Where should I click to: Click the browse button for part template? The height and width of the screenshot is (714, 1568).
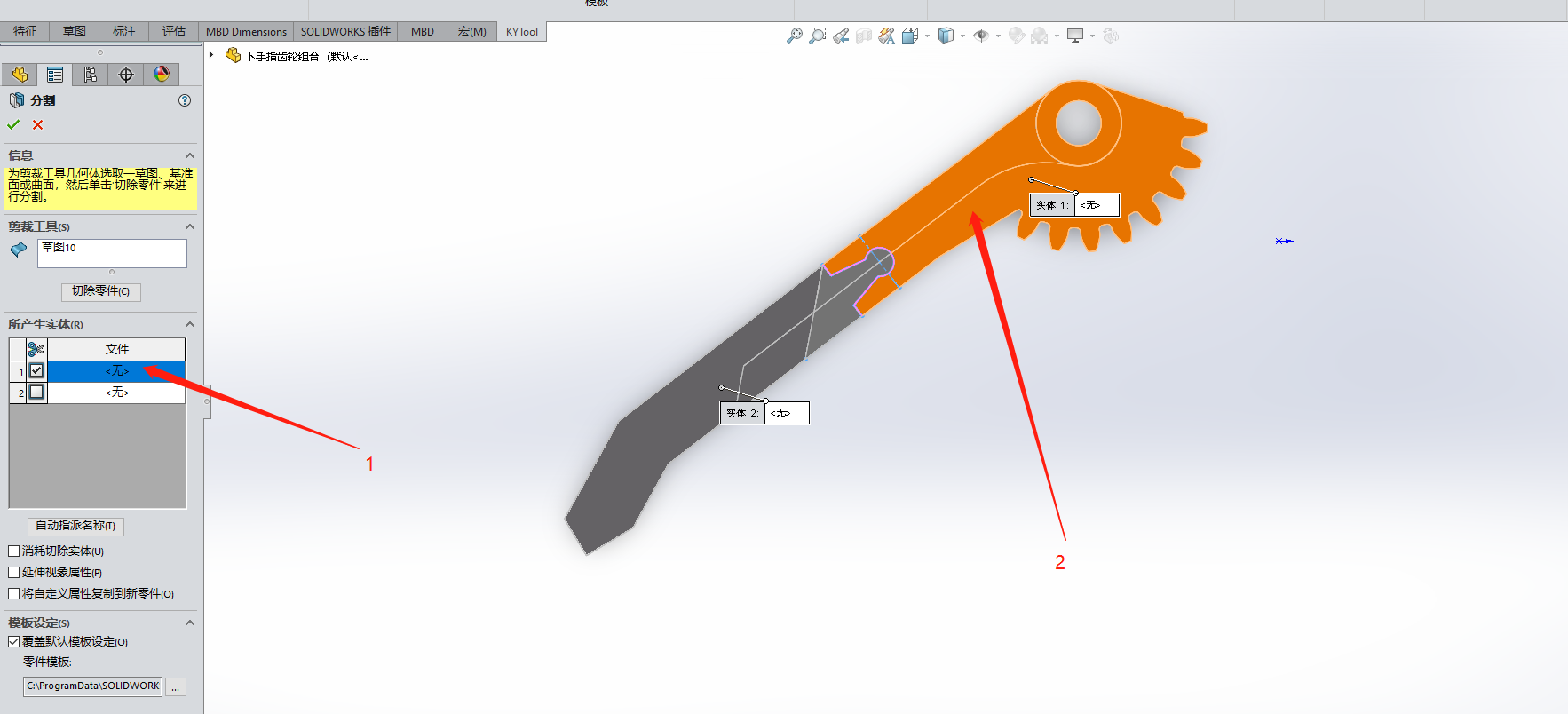tap(176, 686)
